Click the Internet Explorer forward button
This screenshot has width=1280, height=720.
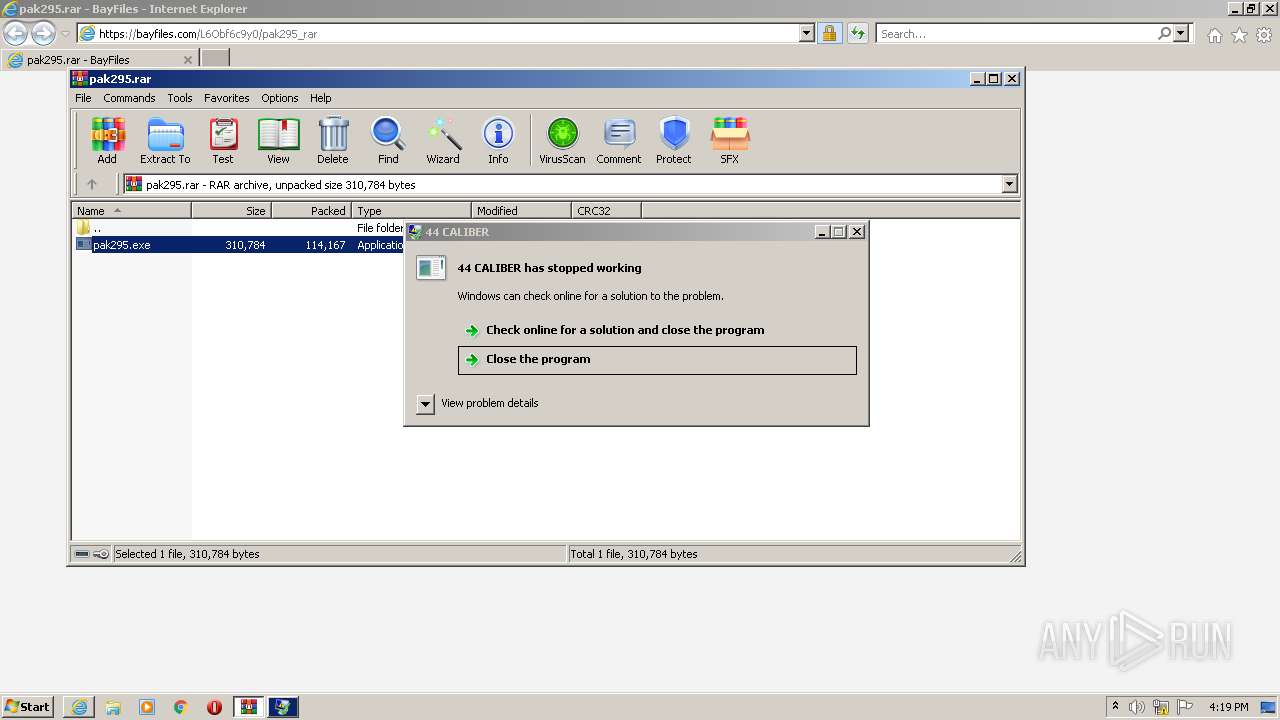pos(43,33)
